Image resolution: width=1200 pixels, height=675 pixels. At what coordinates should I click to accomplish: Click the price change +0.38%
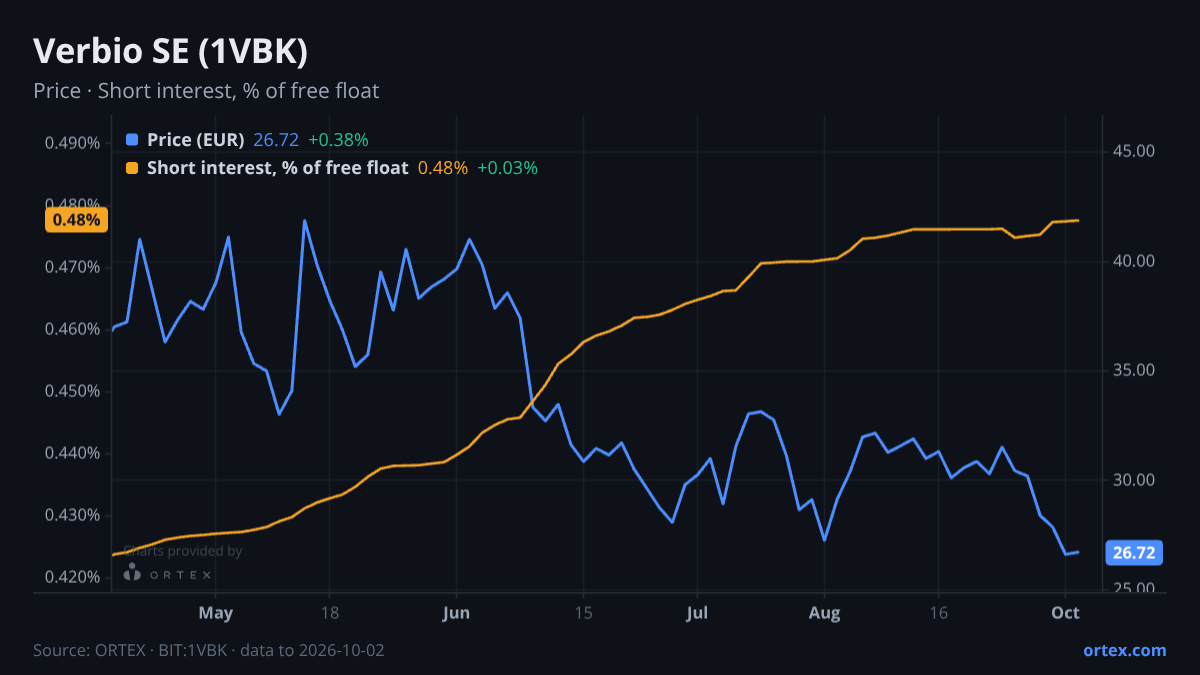click(338, 140)
